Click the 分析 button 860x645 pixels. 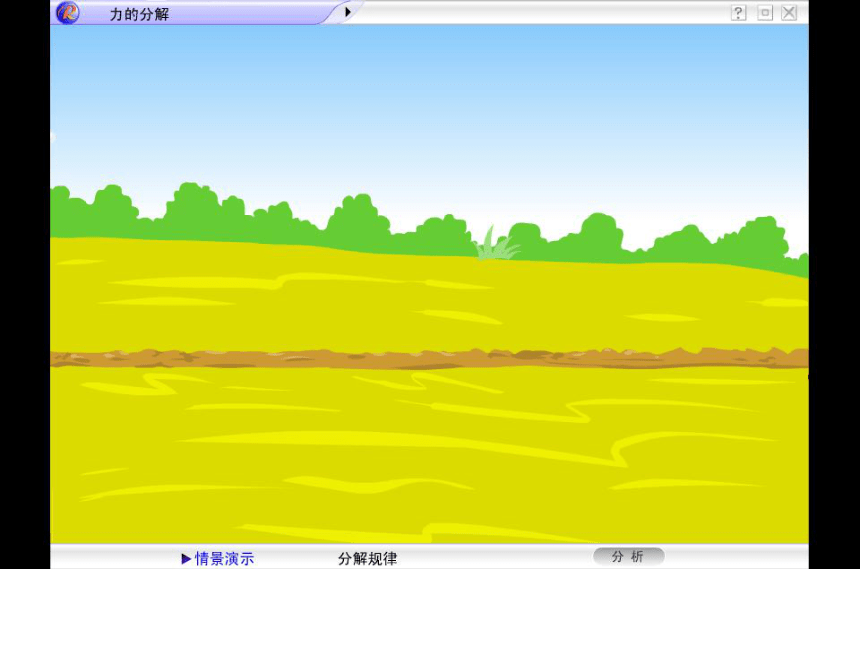tap(629, 557)
